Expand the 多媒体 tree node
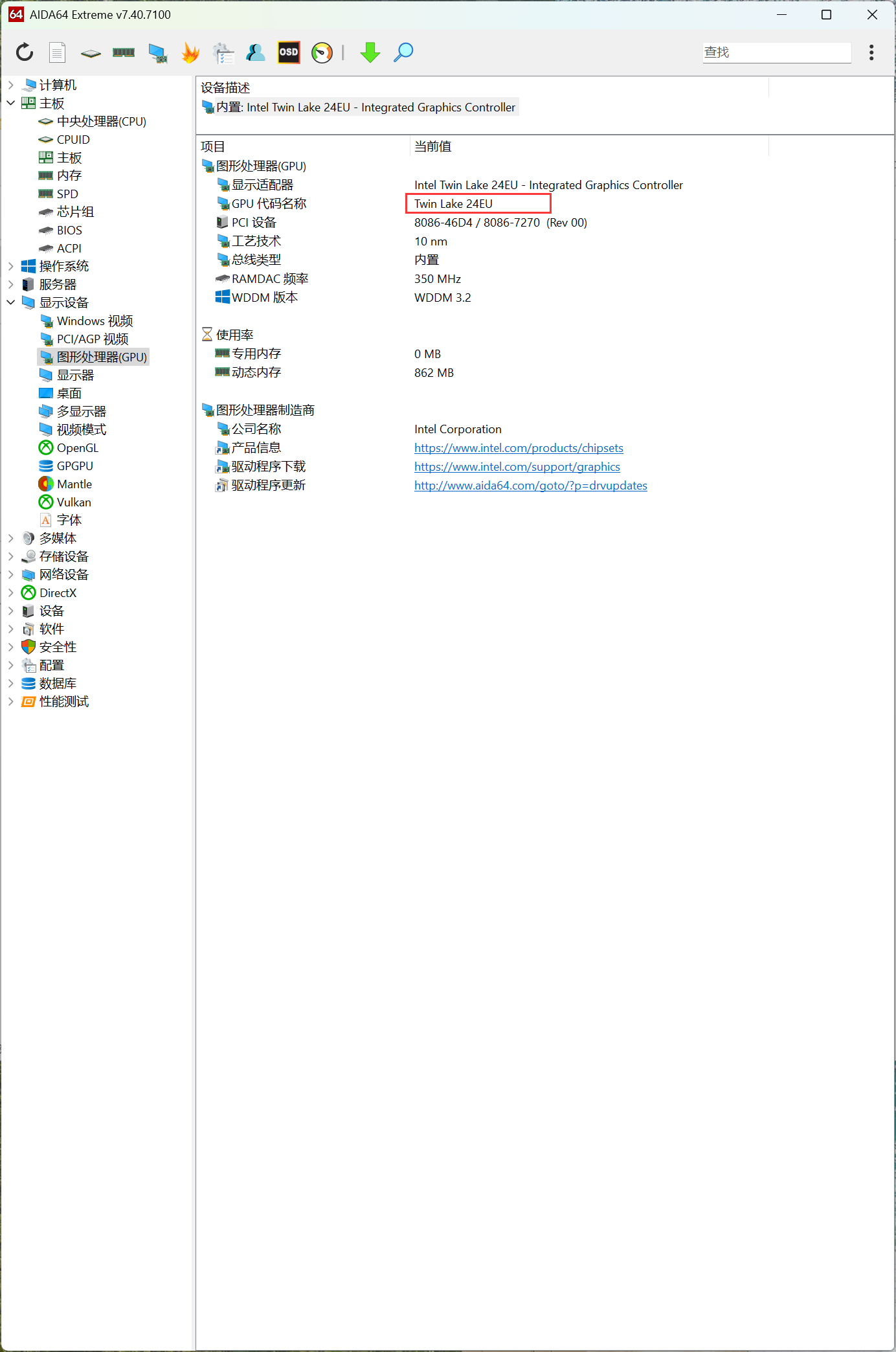 [10, 538]
